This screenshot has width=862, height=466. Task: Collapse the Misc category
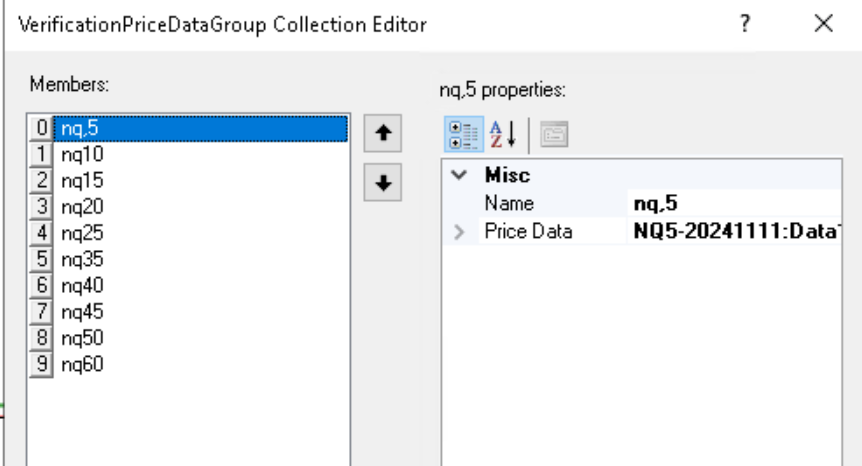coord(460,175)
